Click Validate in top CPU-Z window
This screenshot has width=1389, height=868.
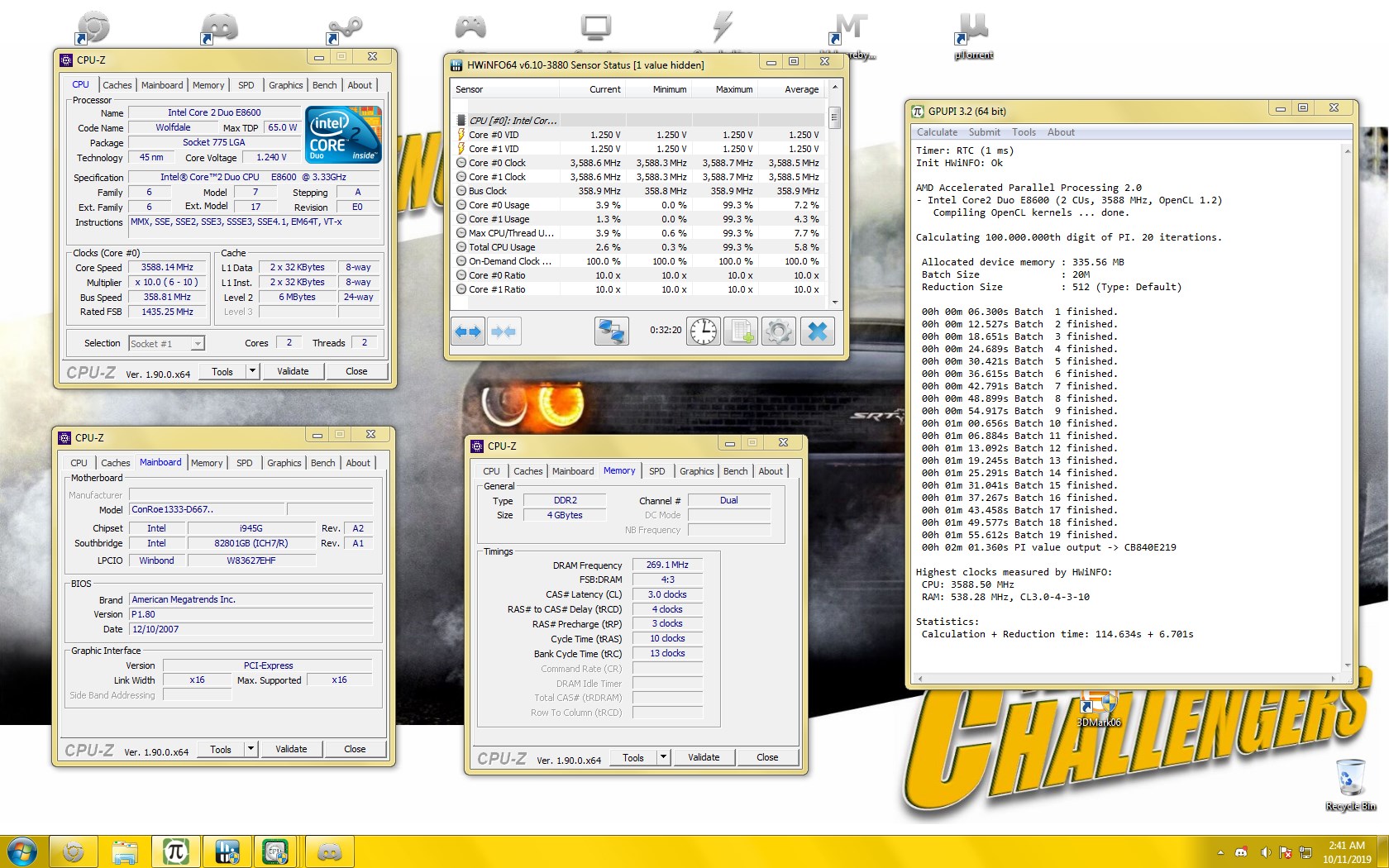click(x=293, y=371)
